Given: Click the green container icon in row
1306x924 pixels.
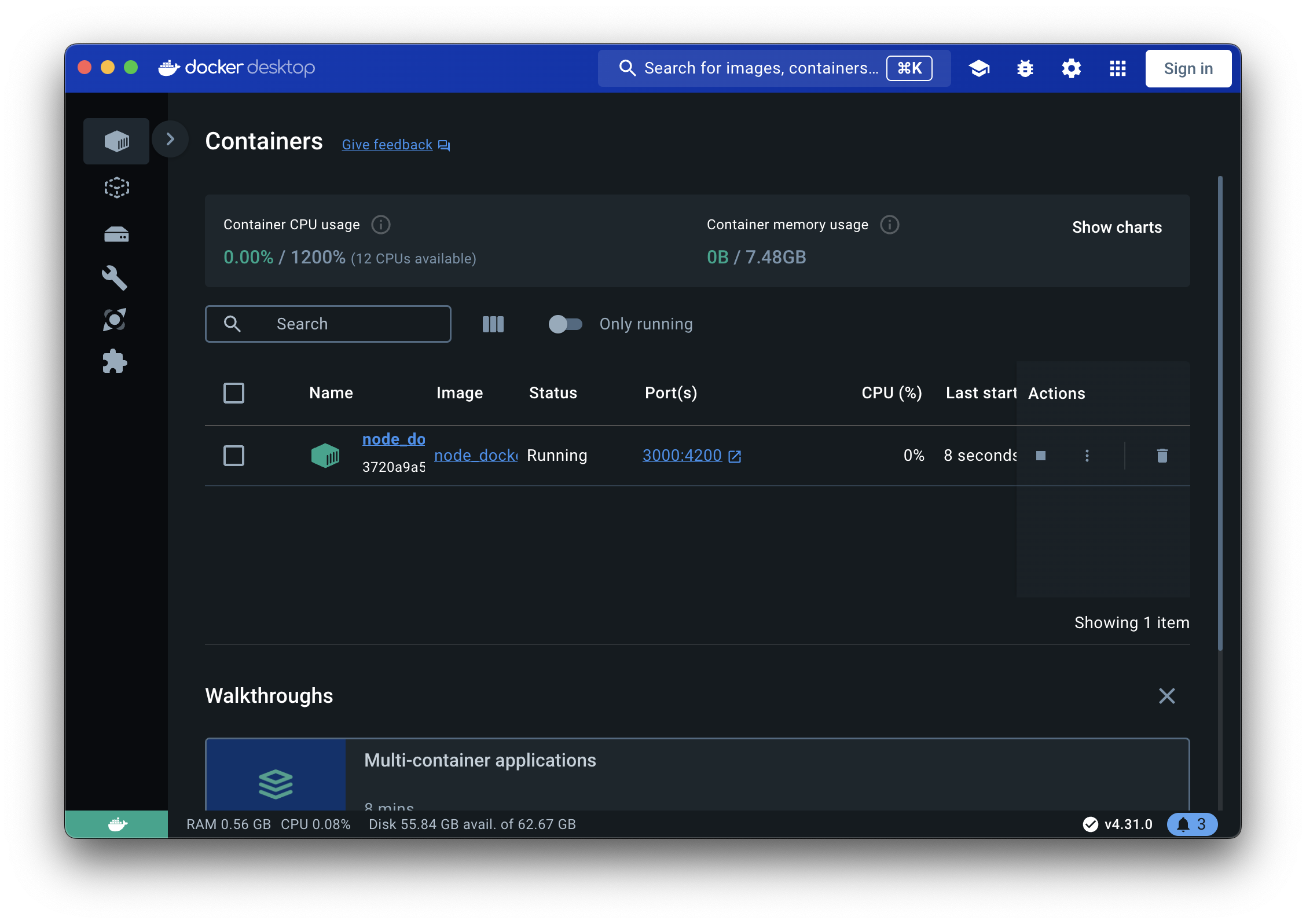Looking at the screenshot, I should [x=325, y=456].
